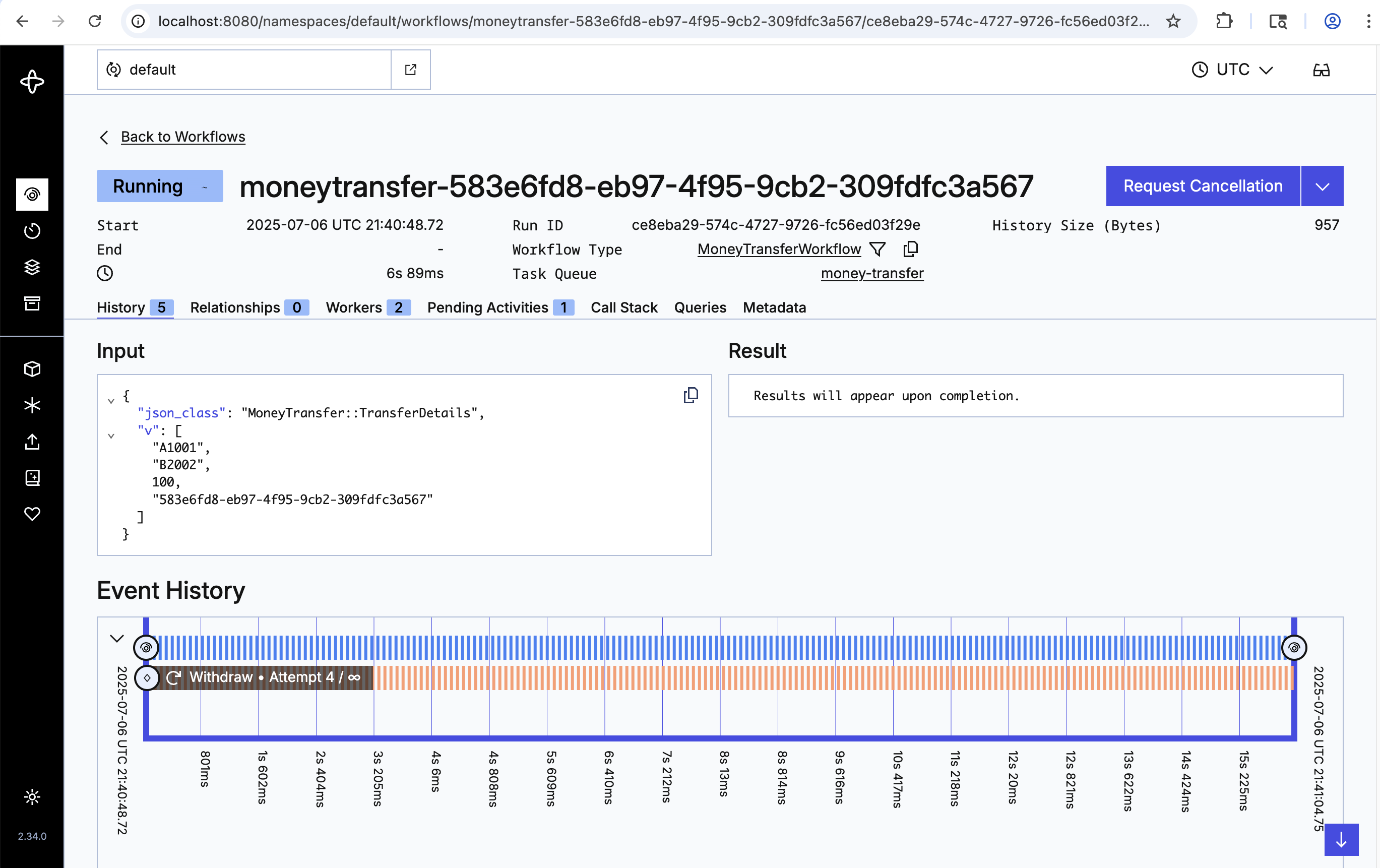This screenshot has width=1380, height=868.
Task: Toggle dark mode with the sun icon
Action: 32,796
